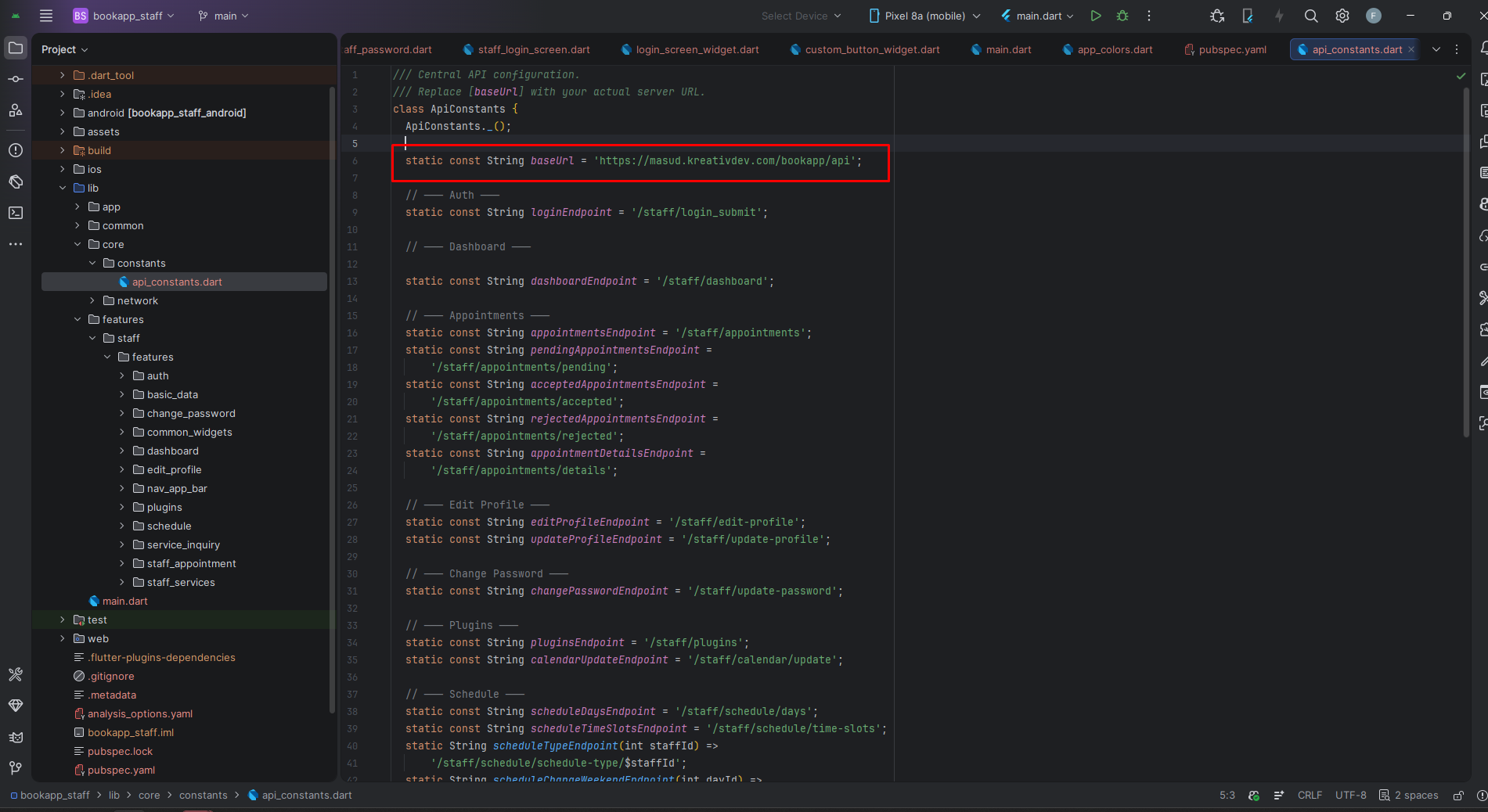Open the main.dart run configuration dropdown
Viewport: 1488px width, 812px height.
(x=1037, y=16)
